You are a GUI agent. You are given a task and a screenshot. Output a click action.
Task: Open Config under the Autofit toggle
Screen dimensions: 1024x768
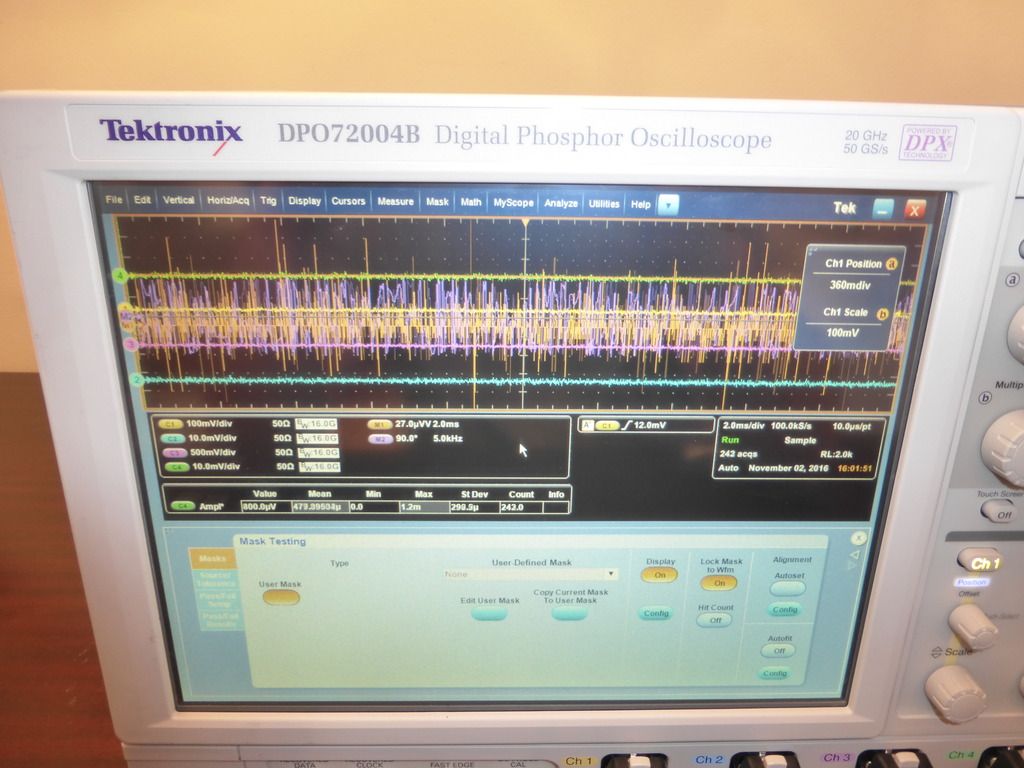775,673
